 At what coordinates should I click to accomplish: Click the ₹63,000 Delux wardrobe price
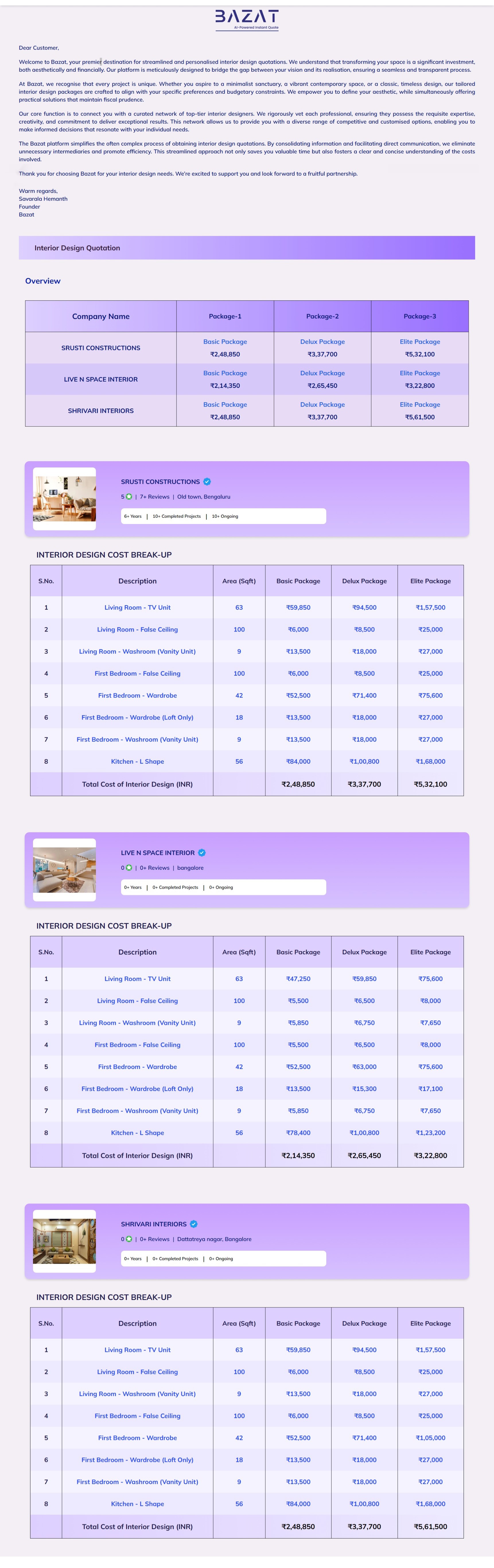point(364,1067)
